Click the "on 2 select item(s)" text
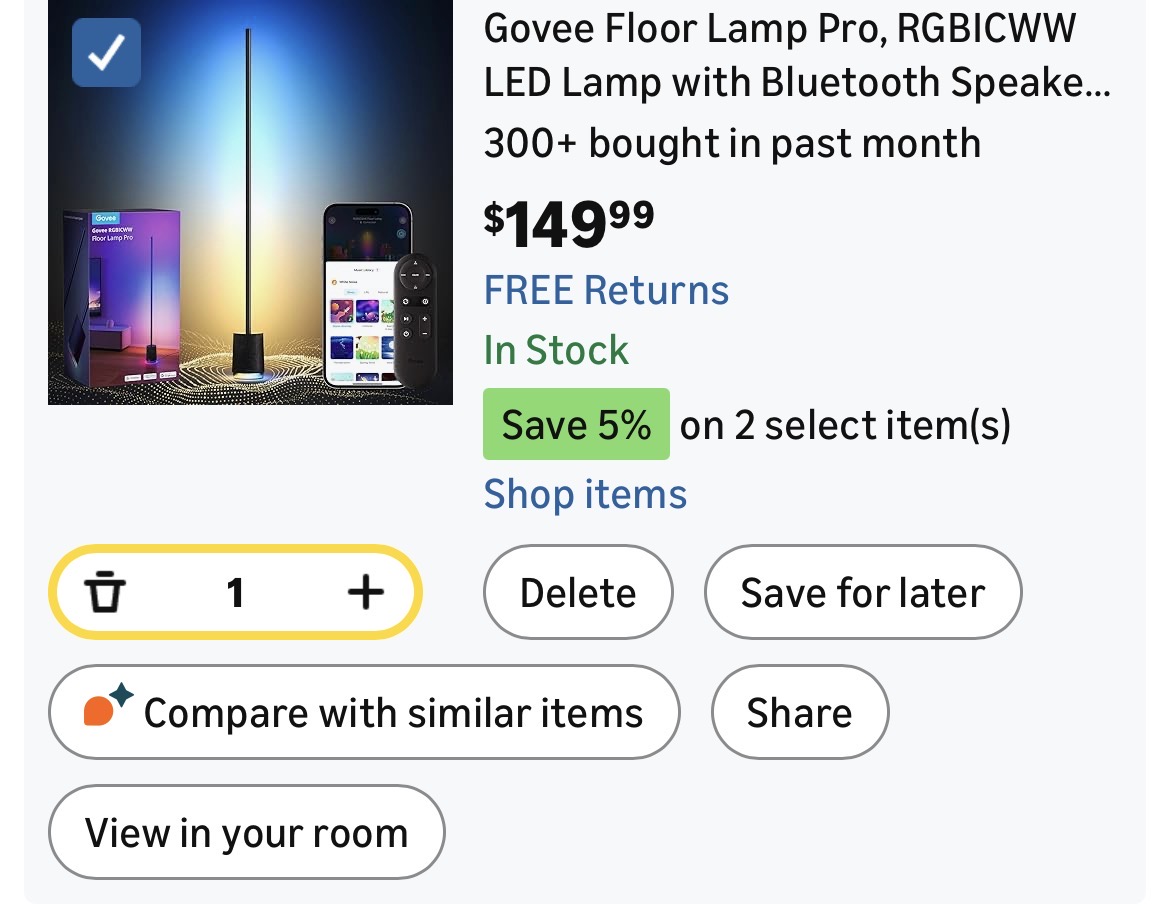This screenshot has height=906, width=1170. click(x=845, y=426)
